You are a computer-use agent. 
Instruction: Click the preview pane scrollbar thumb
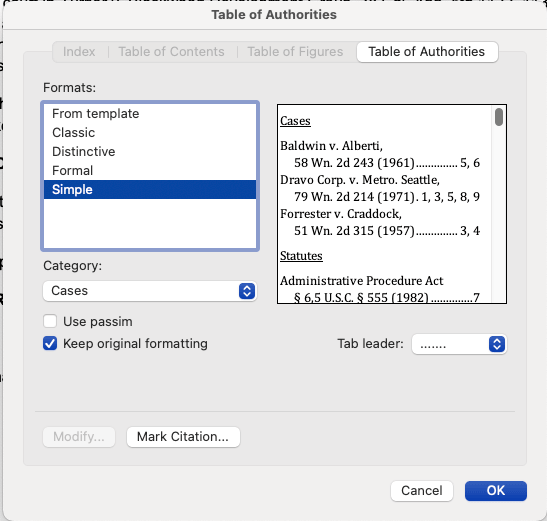tap(499, 117)
